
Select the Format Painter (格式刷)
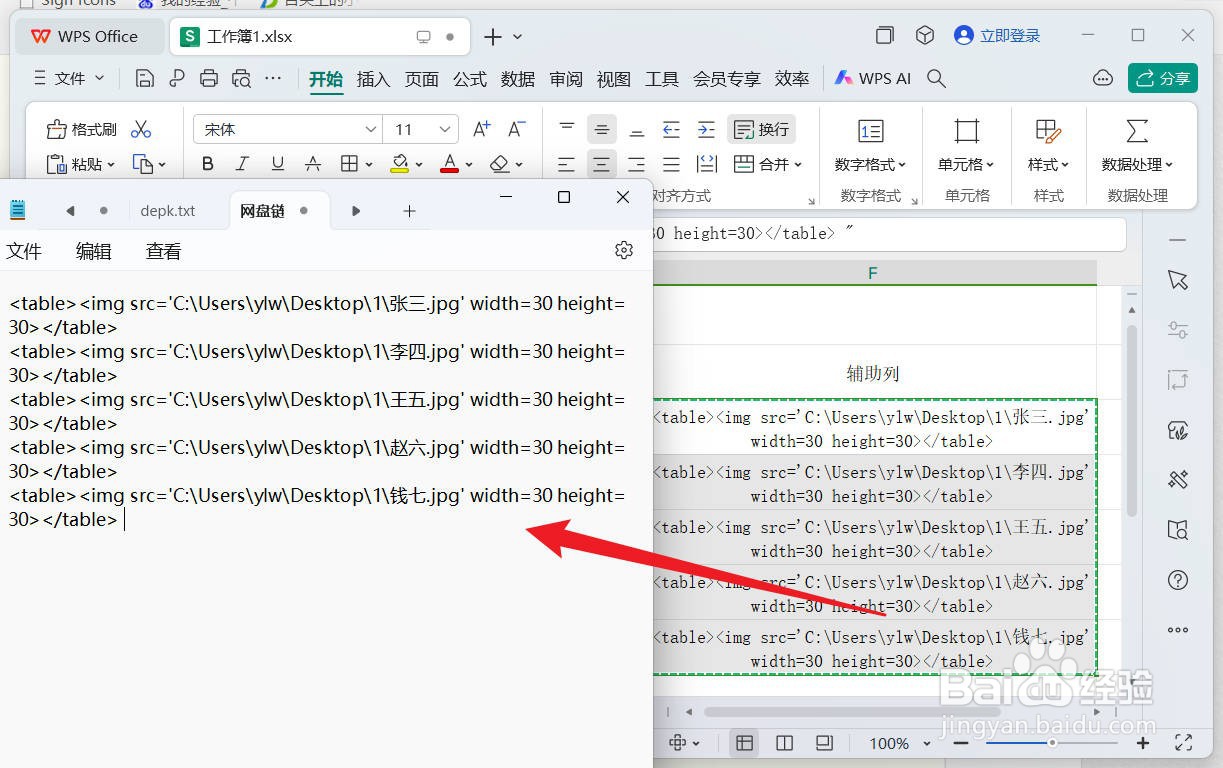[82, 129]
